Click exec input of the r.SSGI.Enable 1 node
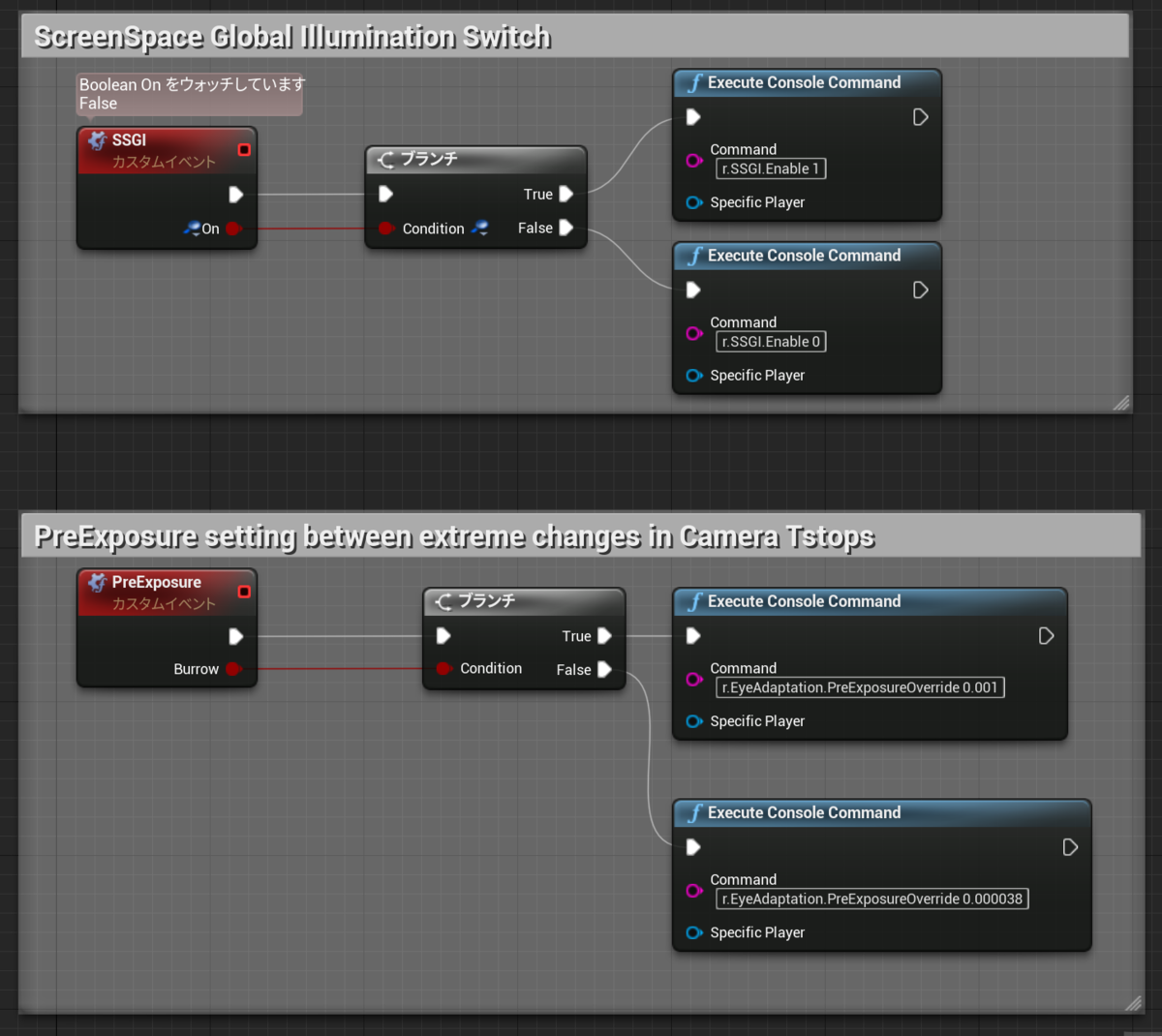The width and height of the screenshot is (1162, 1036). click(693, 117)
